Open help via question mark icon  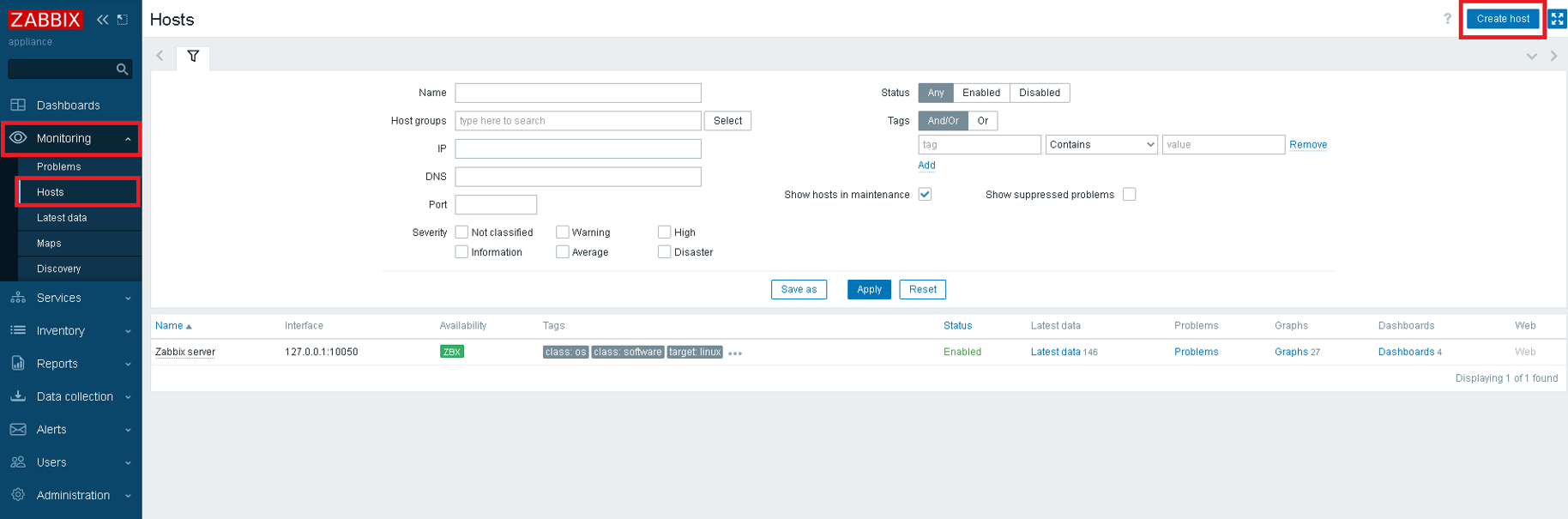(1447, 18)
